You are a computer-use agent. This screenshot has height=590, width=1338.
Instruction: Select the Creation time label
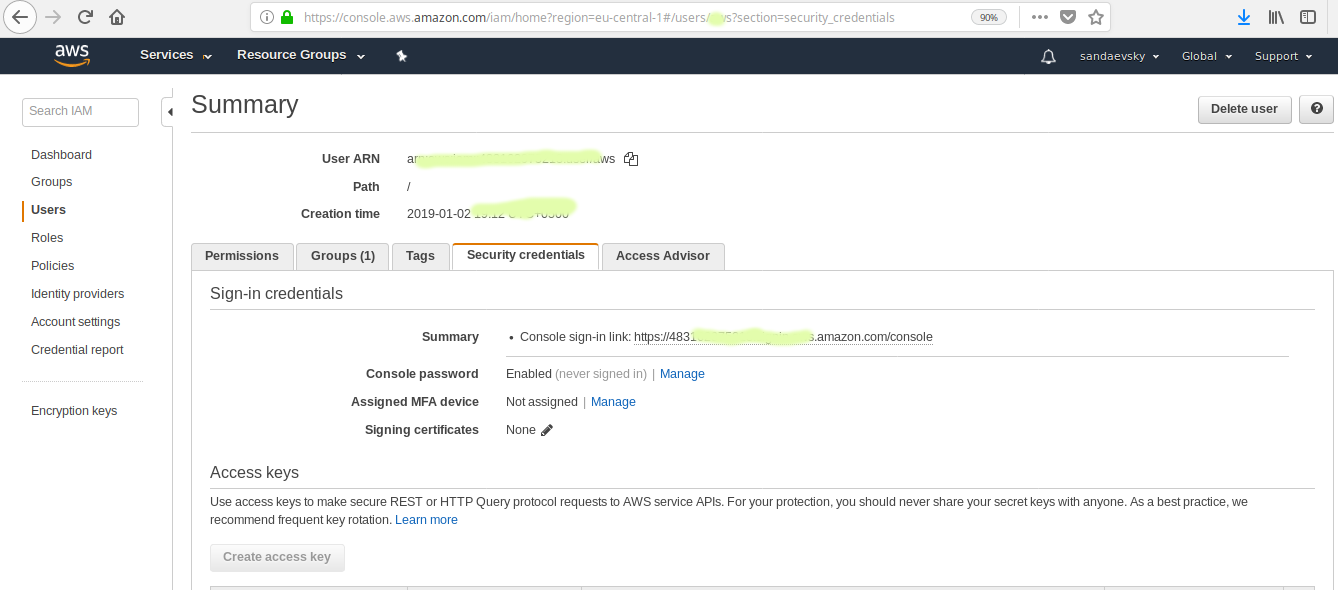[x=340, y=214]
